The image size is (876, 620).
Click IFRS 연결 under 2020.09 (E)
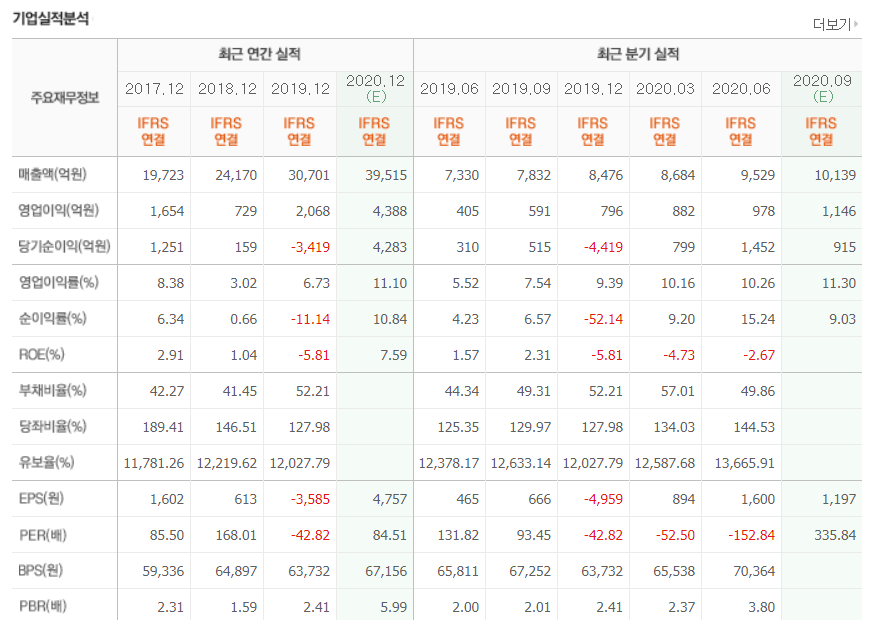tap(821, 131)
